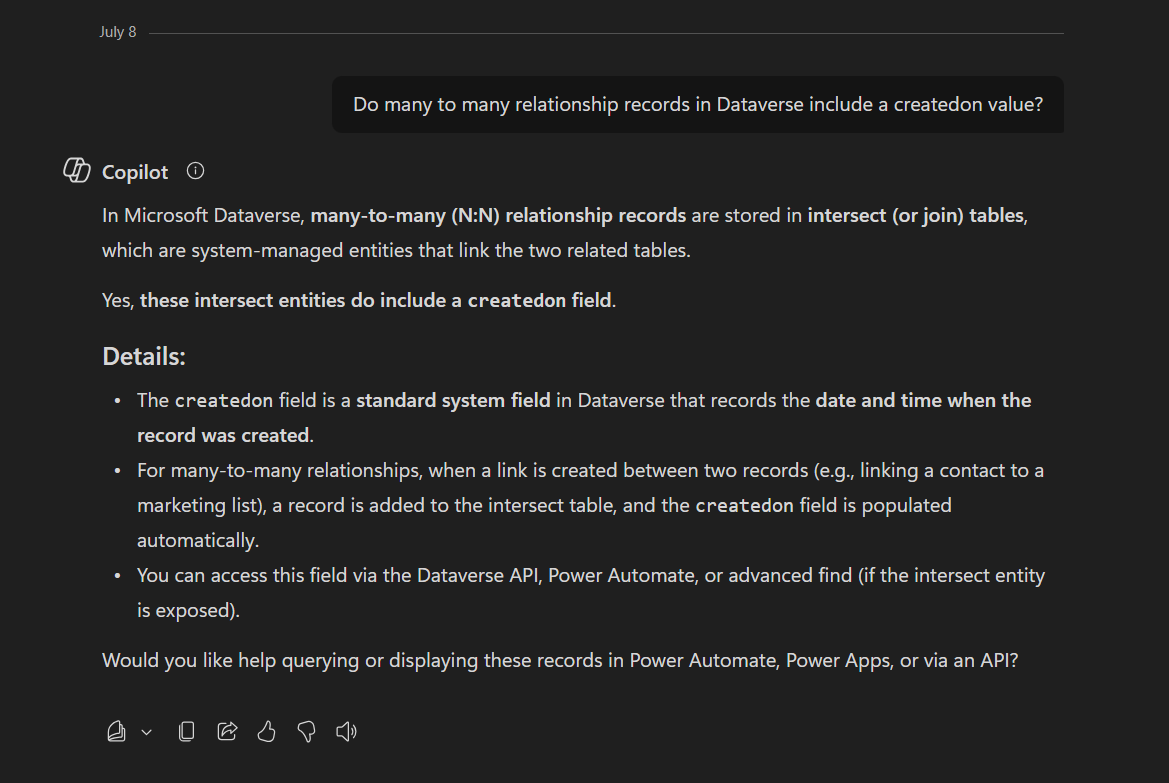Click "intersect (or join) tables" bold text
1169x783 pixels.
pyautogui.click(x=916, y=216)
